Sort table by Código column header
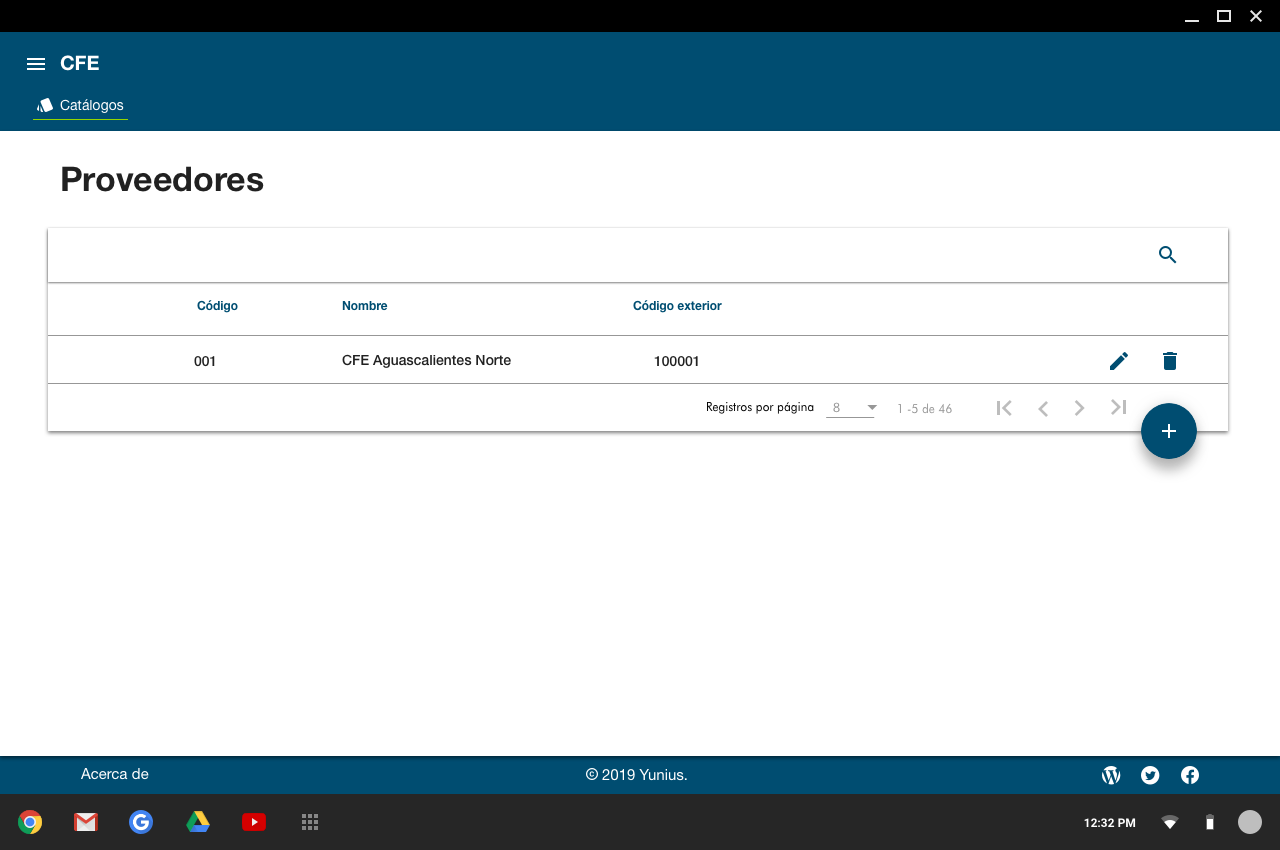 coord(217,306)
